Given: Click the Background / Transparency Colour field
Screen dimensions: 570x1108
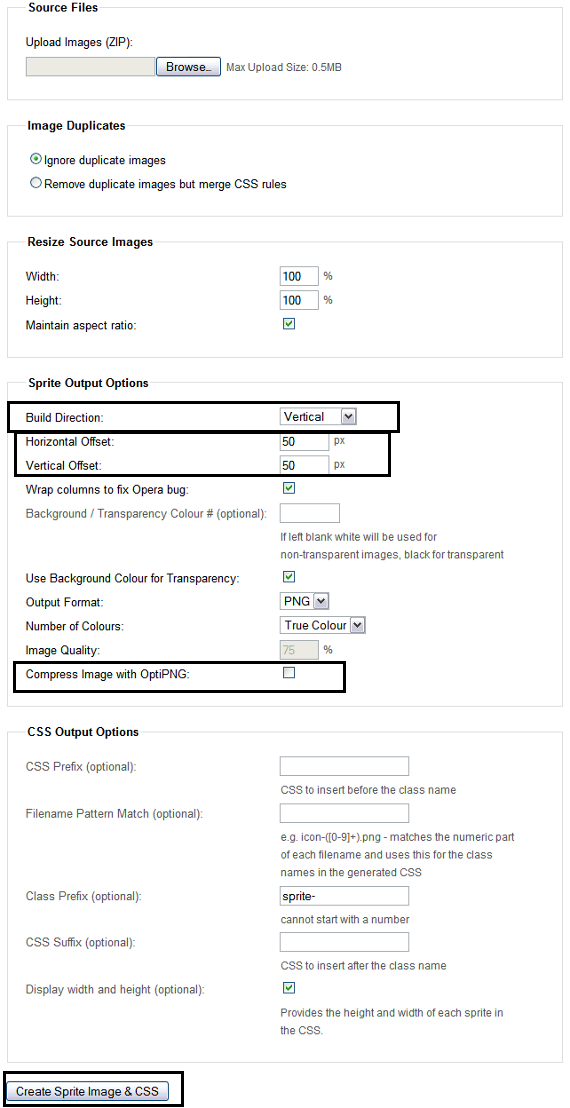Looking at the screenshot, I should tap(310, 513).
